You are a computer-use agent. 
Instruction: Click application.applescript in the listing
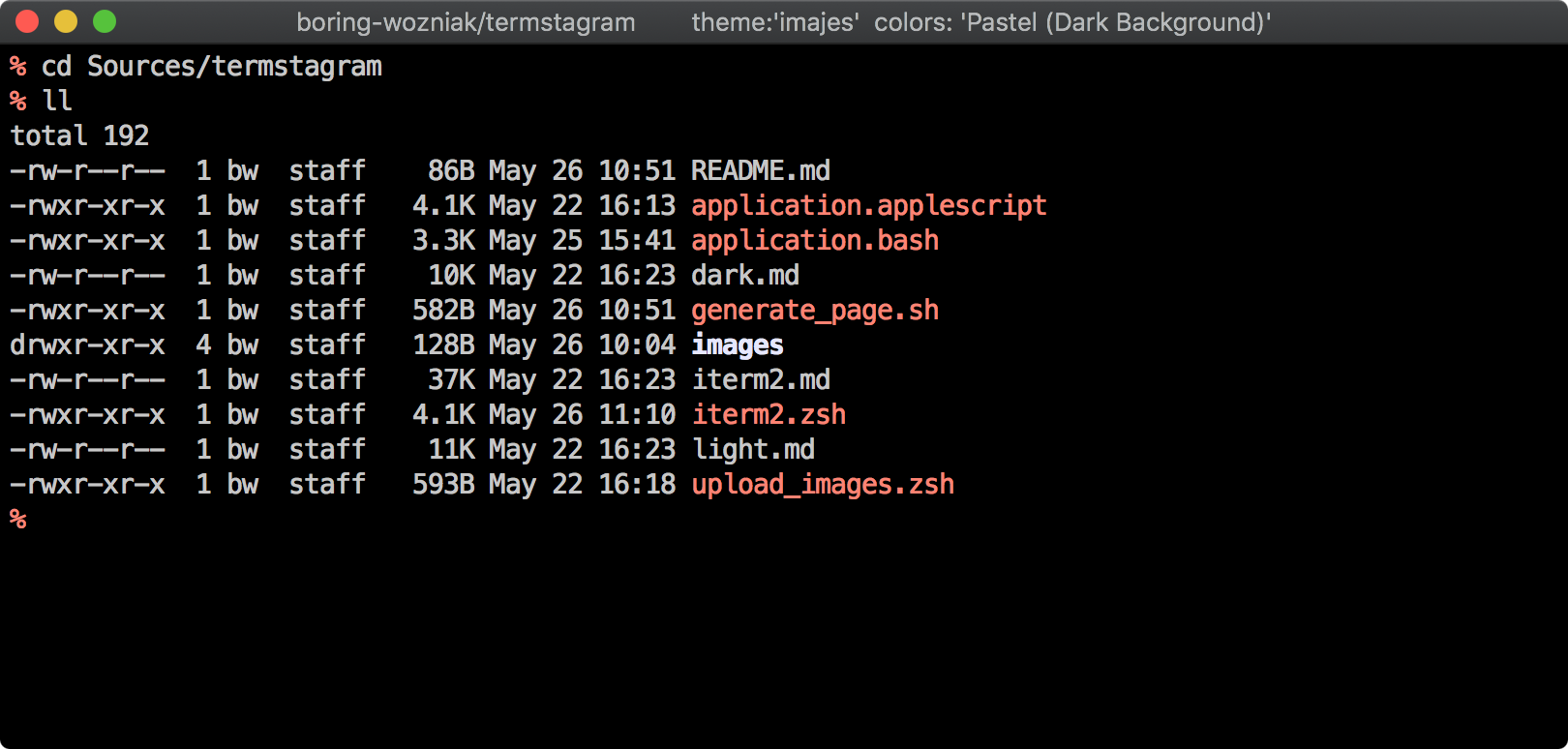pyautogui.click(x=868, y=206)
